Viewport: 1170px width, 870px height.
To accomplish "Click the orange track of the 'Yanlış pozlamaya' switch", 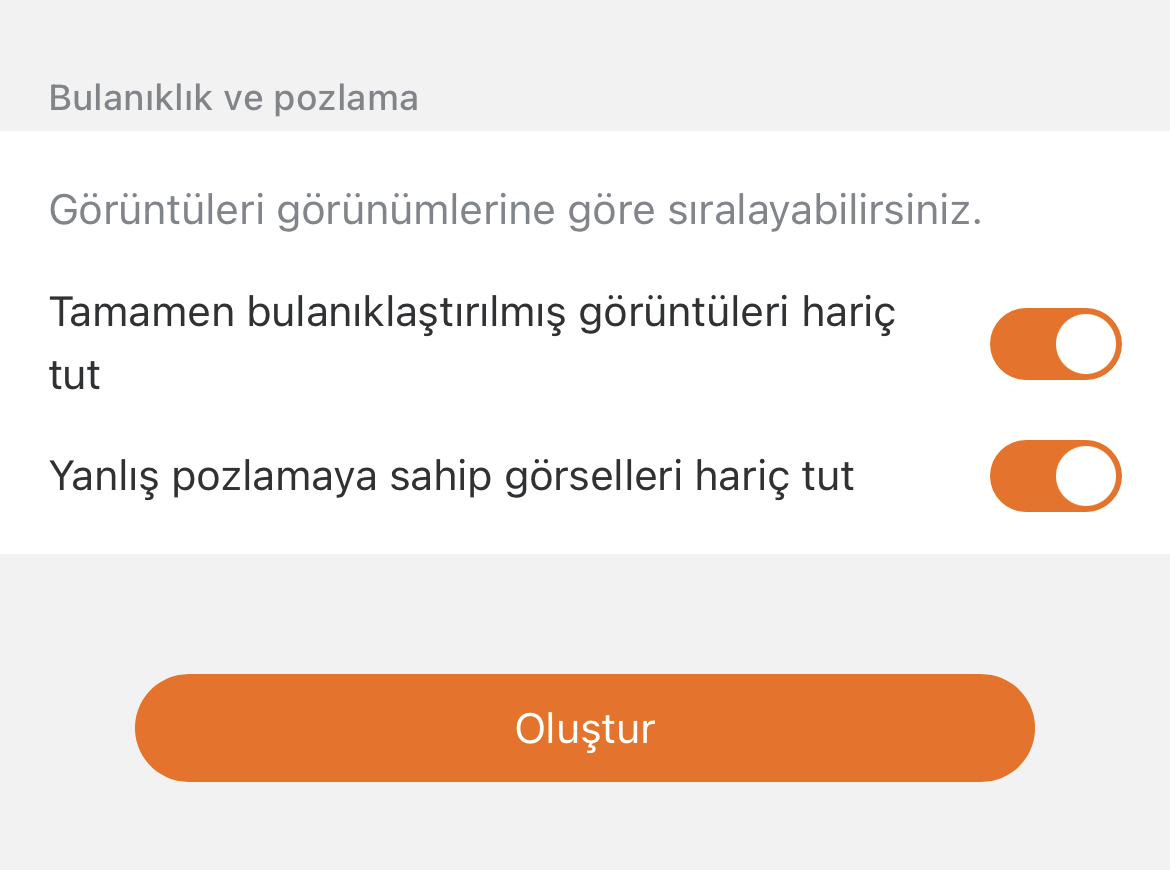I will (x=1018, y=476).
